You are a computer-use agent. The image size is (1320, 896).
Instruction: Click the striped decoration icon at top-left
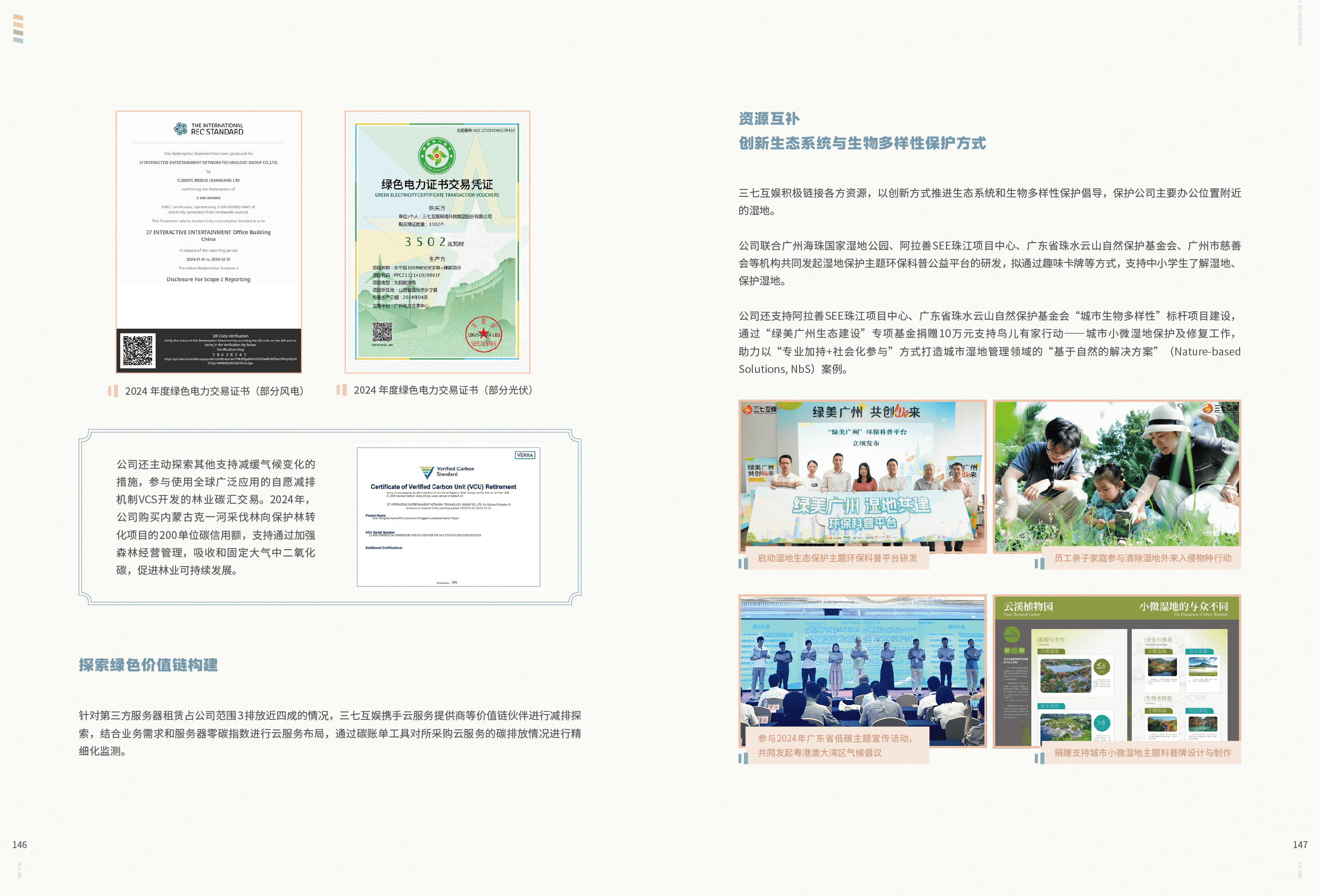pyautogui.click(x=18, y=28)
